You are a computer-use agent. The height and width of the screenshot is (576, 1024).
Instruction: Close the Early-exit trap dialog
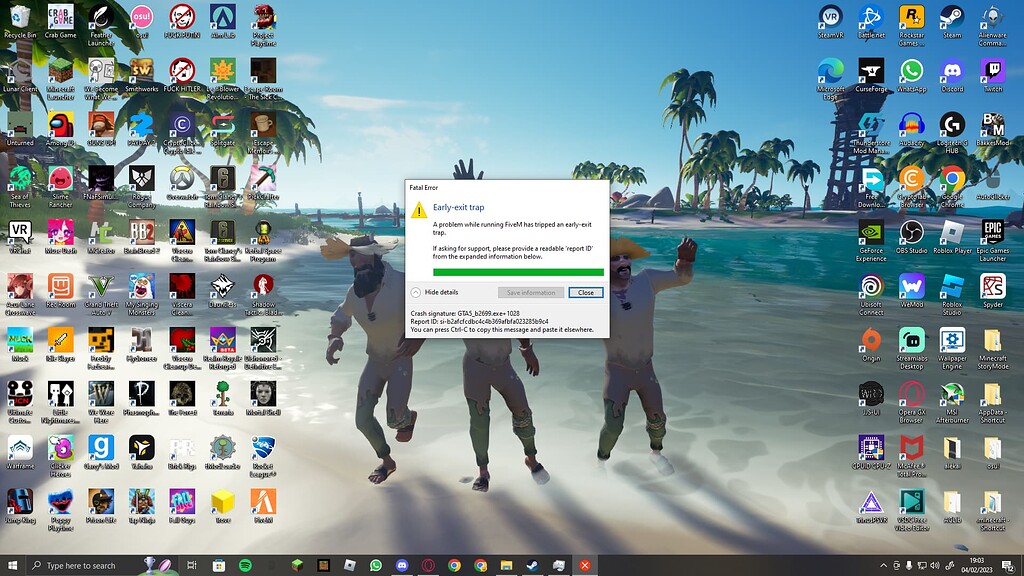(586, 291)
